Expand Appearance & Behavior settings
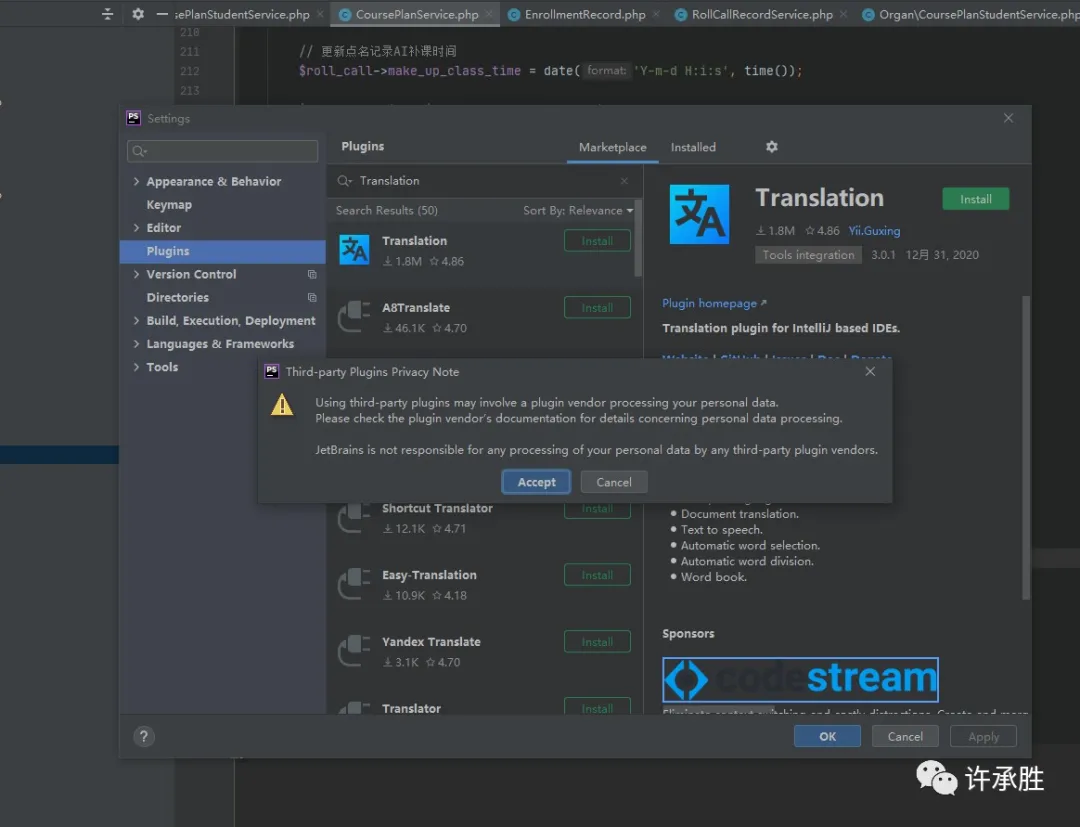Screen dimensions: 1080x827 click(136, 181)
